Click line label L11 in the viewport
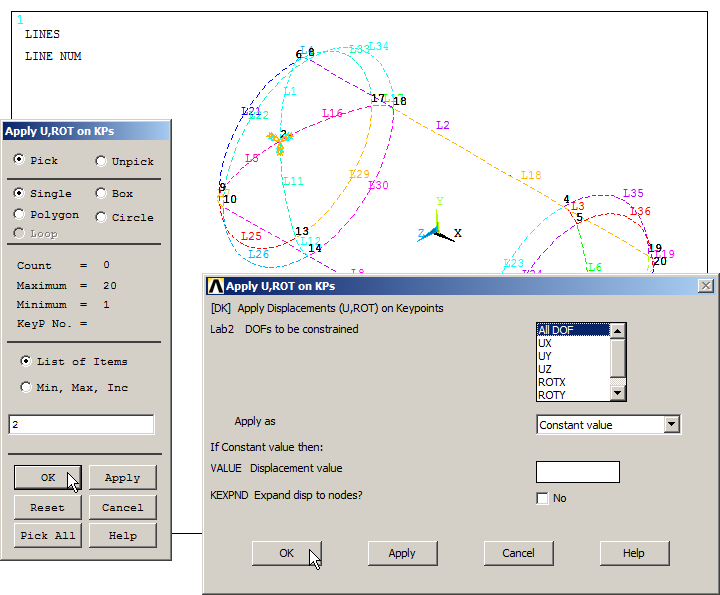720x595 pixels. pyautogui.click(x=293, y=181)
